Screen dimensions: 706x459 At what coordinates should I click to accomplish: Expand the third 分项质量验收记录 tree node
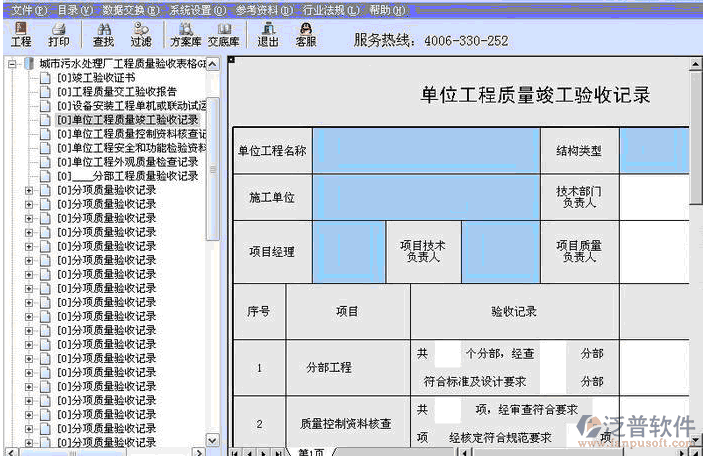click(29, 218)
